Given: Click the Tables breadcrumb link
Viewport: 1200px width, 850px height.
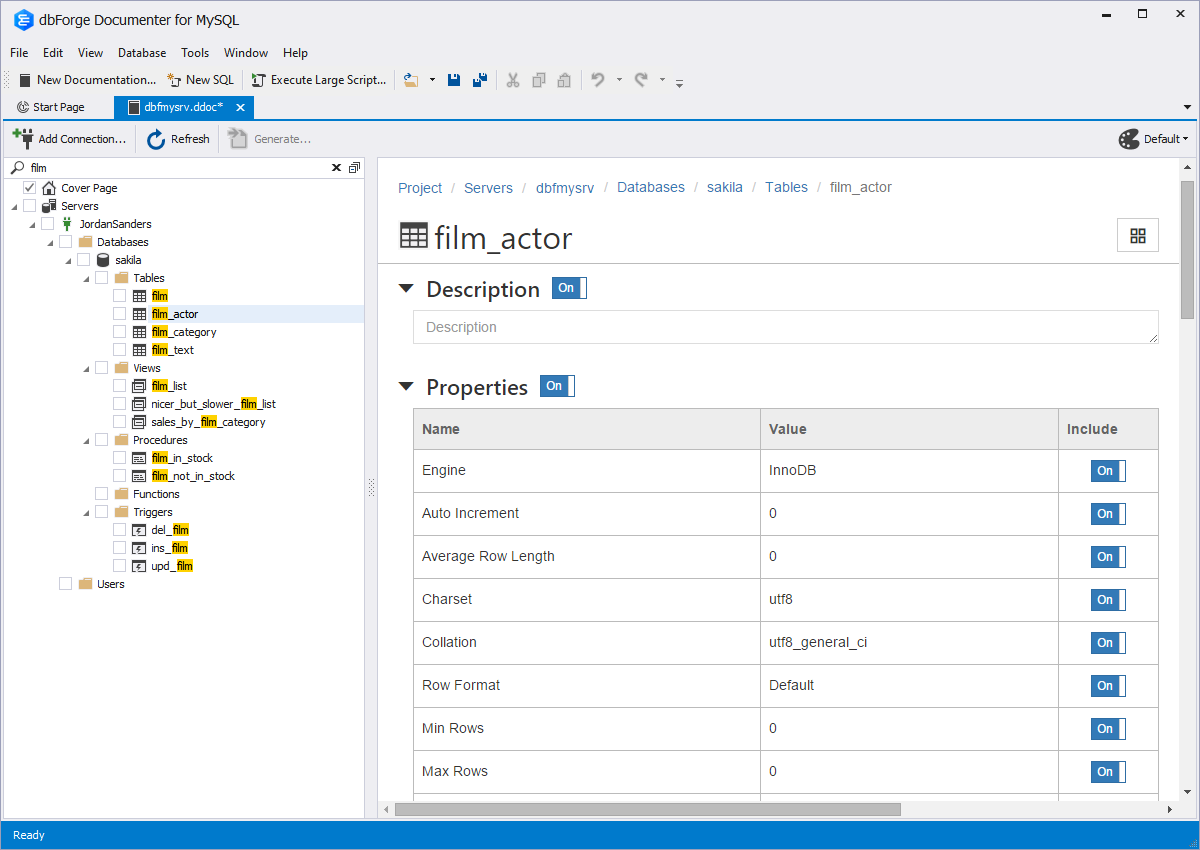Looking at the screenshot, I should pos(786,187).
